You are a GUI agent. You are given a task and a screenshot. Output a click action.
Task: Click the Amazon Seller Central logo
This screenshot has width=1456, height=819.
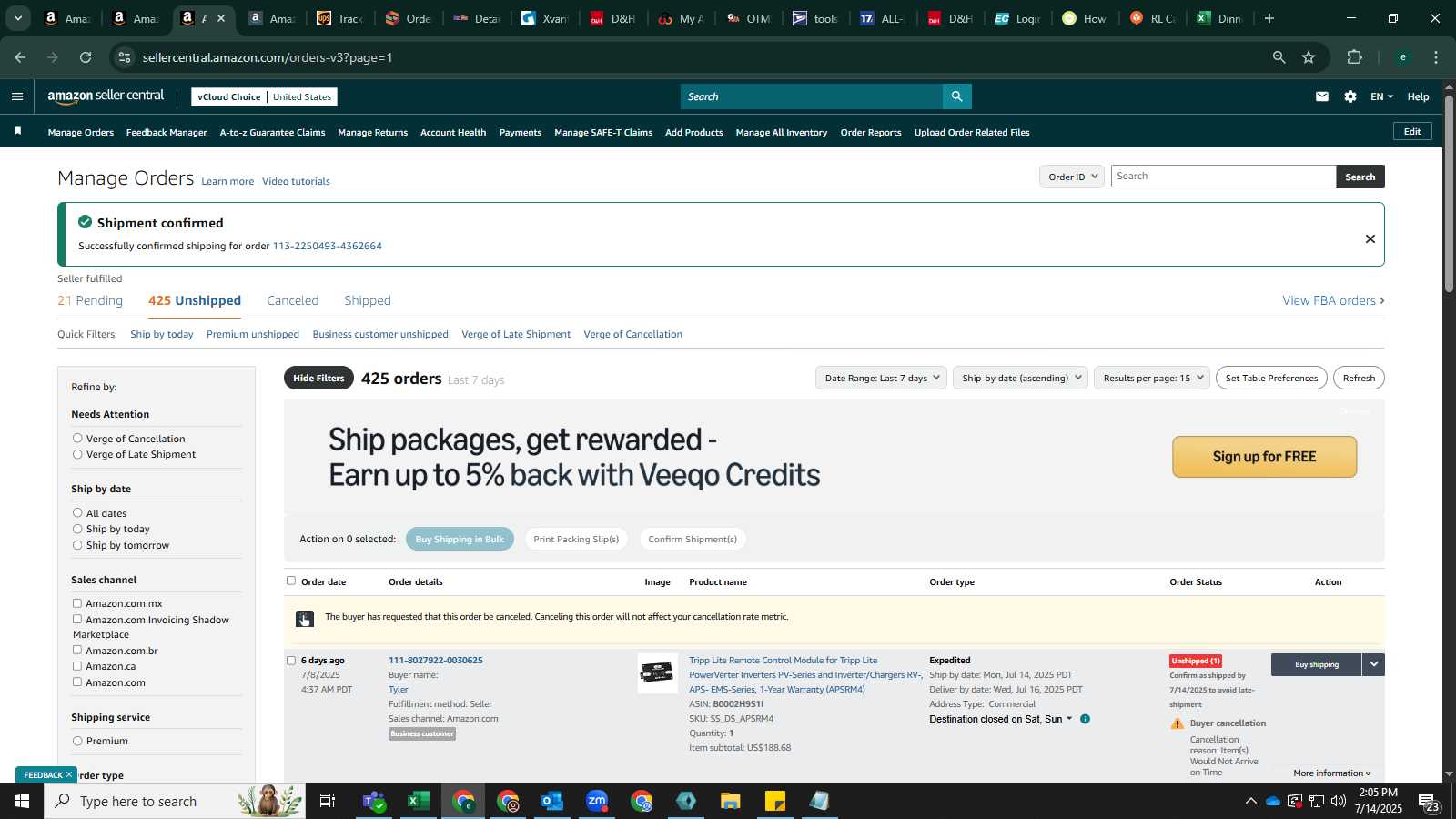click(x=106, y=96)
